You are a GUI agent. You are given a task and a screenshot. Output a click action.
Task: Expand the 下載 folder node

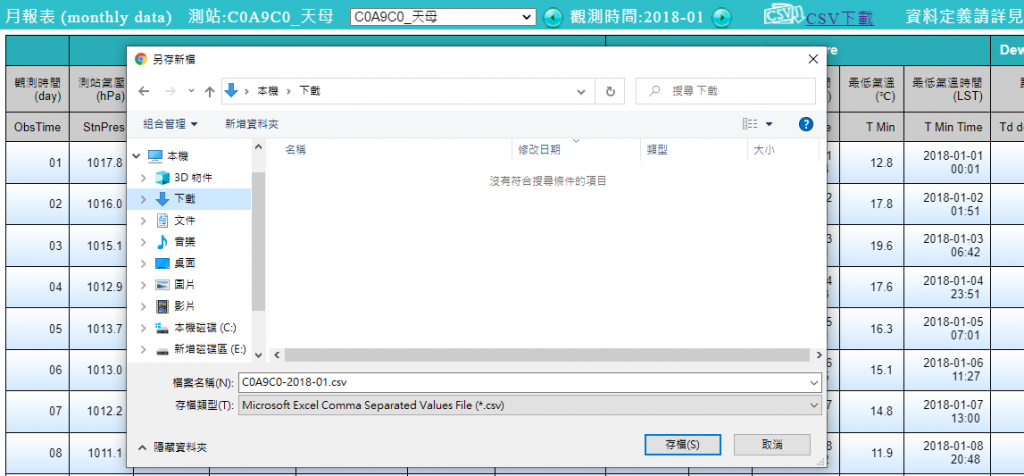(x=144, y=199)
